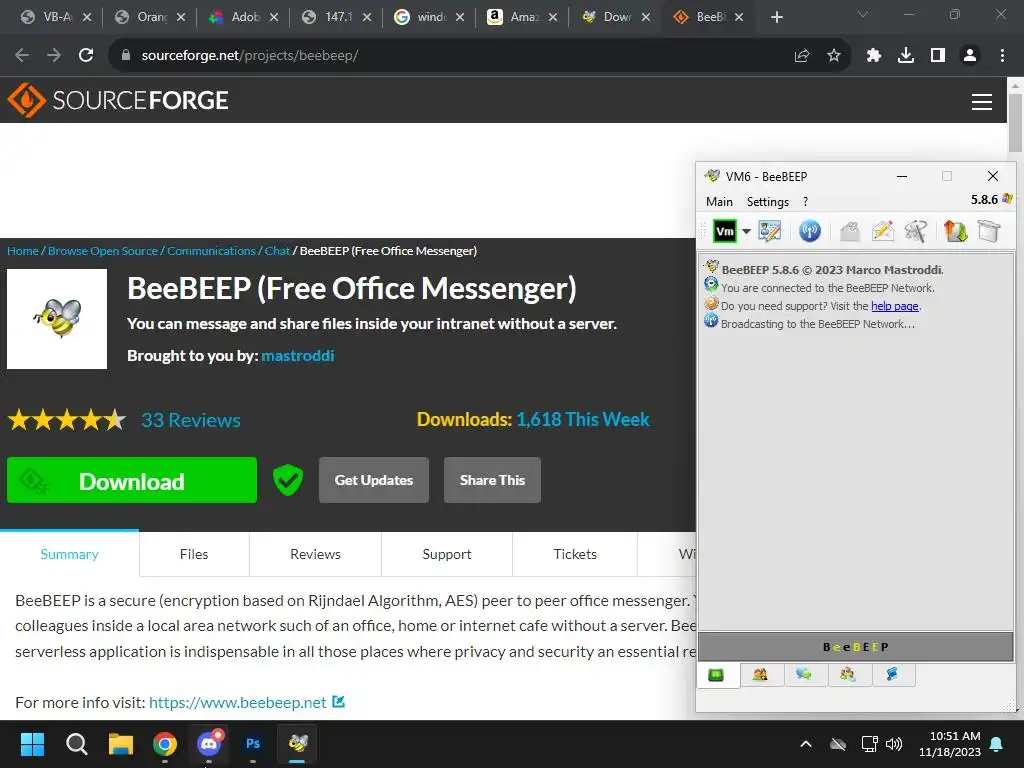Viewport: 1024px width, 768px height.
Task: Click the BeeBEEP banner bar
Action: [856, 647]
